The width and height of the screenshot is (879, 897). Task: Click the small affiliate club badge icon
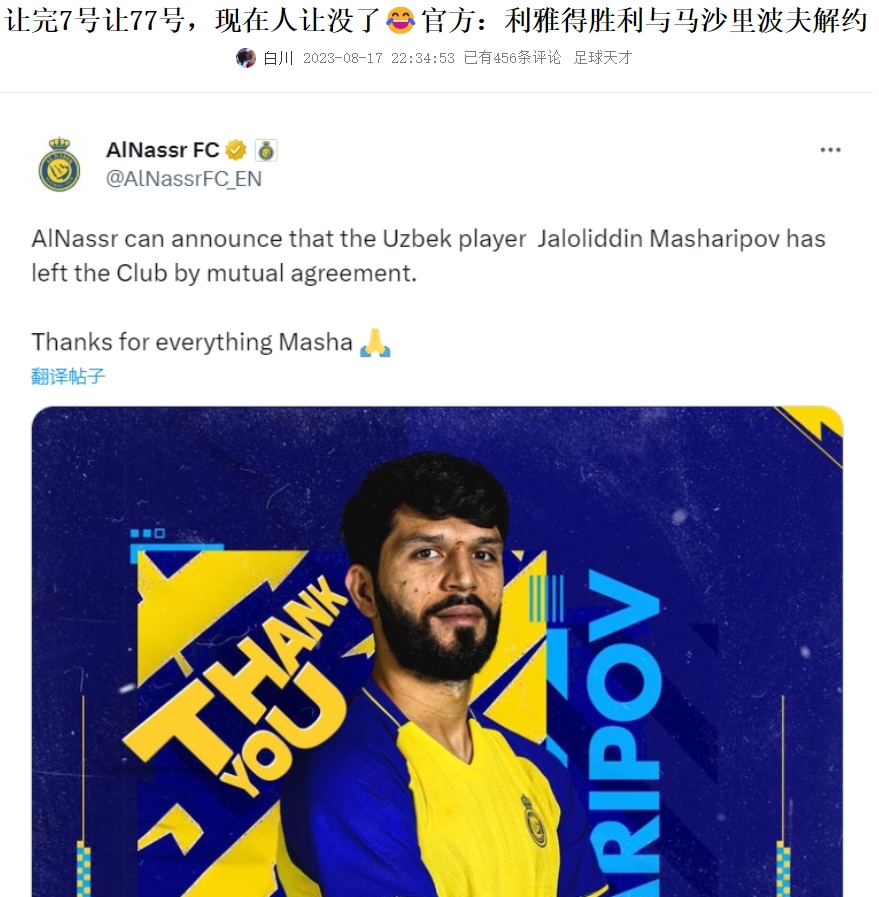pos(266,151)
